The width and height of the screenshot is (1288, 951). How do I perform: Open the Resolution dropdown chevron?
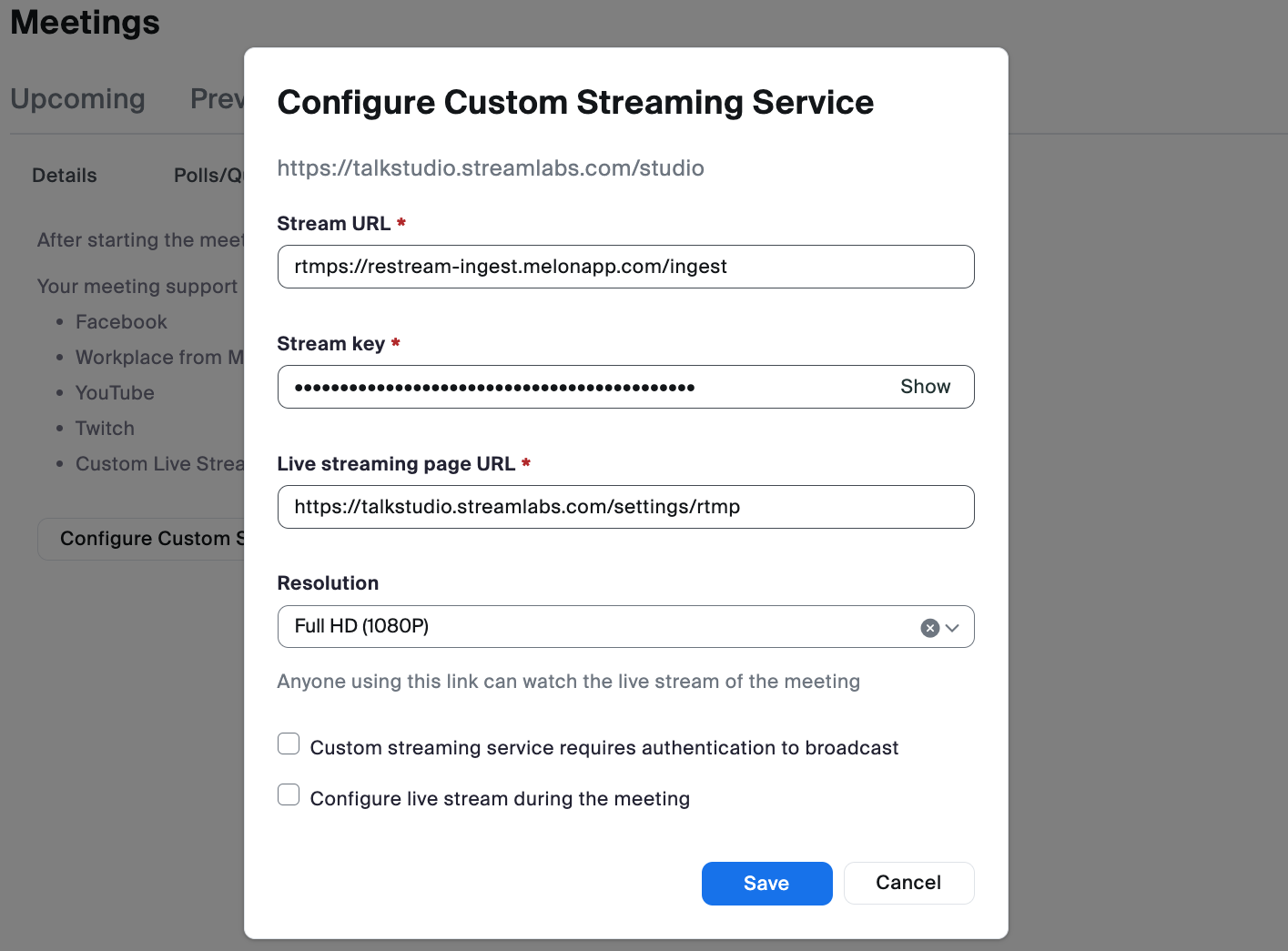point(953,627)
